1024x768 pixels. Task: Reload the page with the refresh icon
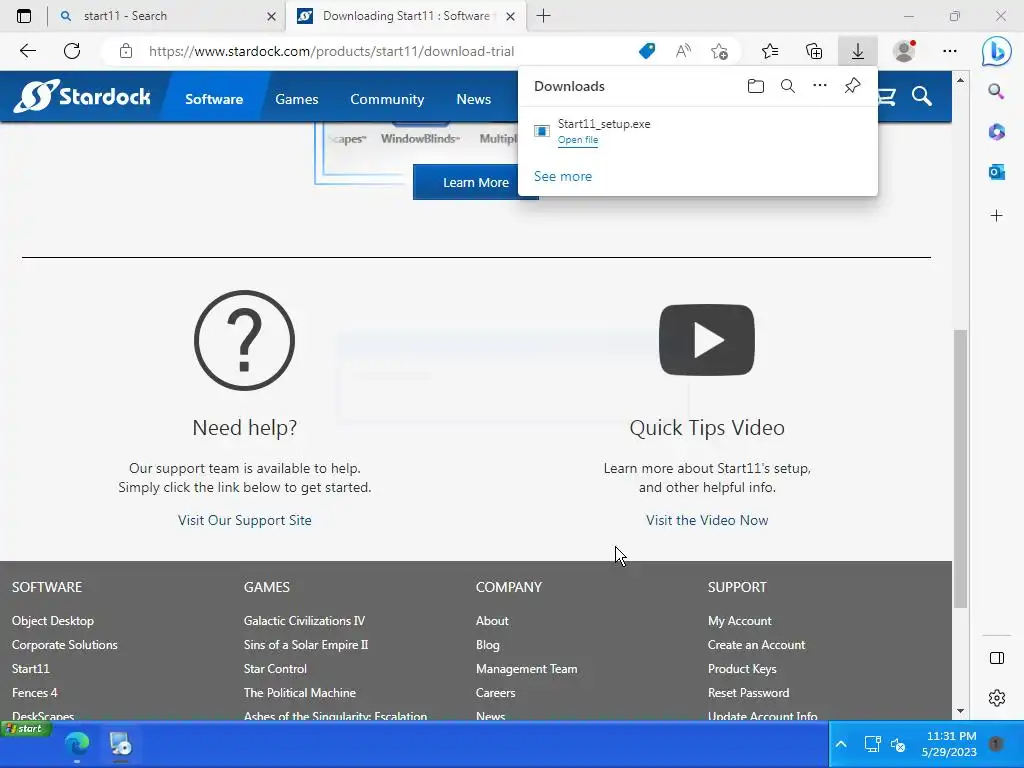pos(72,51)
